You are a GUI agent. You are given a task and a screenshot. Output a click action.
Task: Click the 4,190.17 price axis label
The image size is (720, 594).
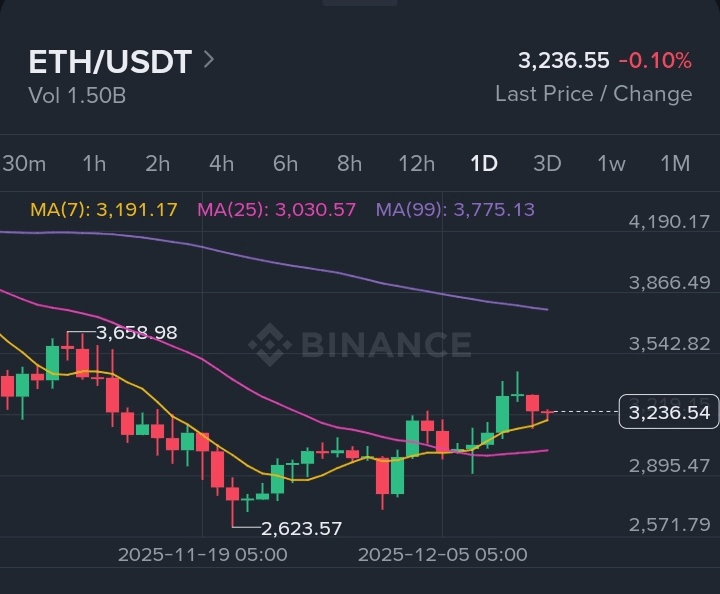click(669, 222)
